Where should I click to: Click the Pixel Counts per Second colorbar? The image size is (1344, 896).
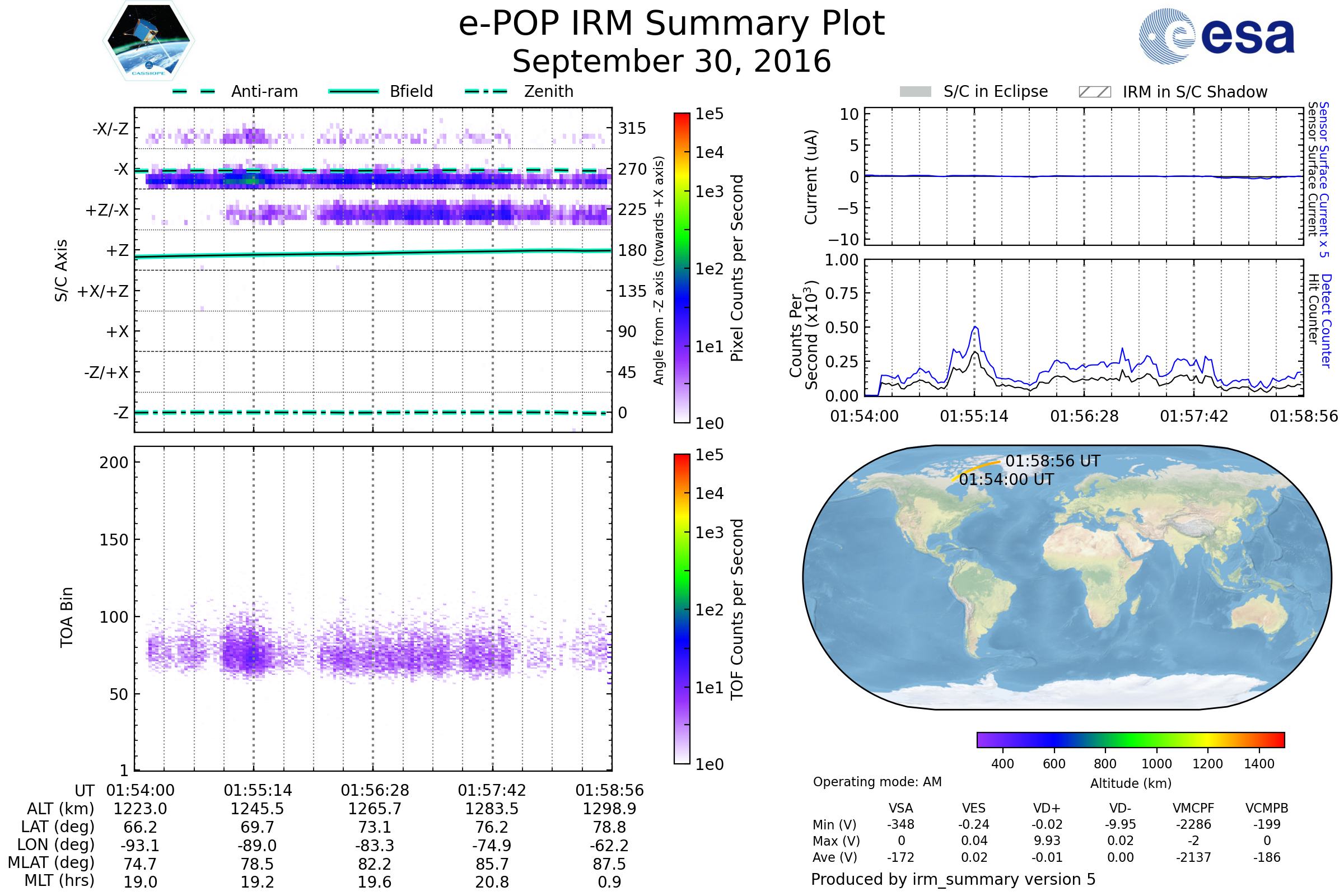click(x=682, y=268)
